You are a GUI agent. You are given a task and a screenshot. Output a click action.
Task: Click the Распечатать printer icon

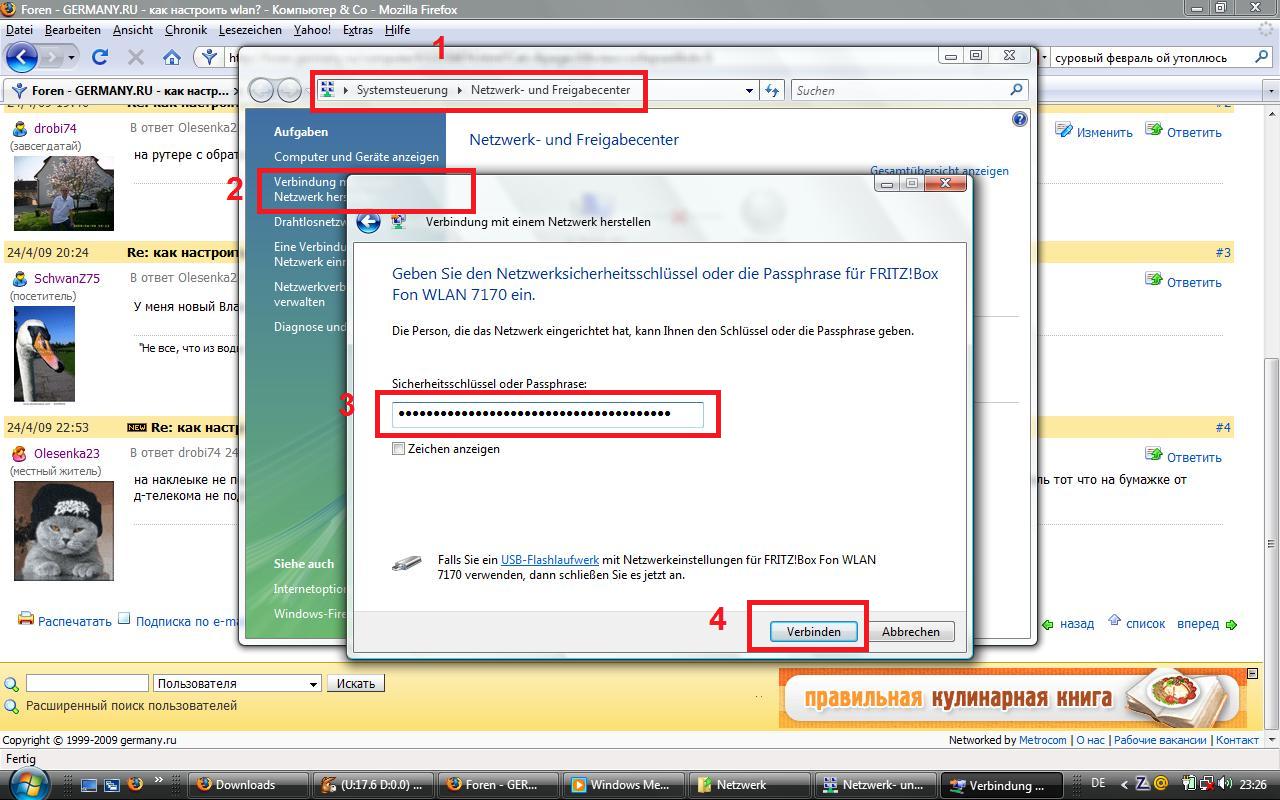point(26,619)
